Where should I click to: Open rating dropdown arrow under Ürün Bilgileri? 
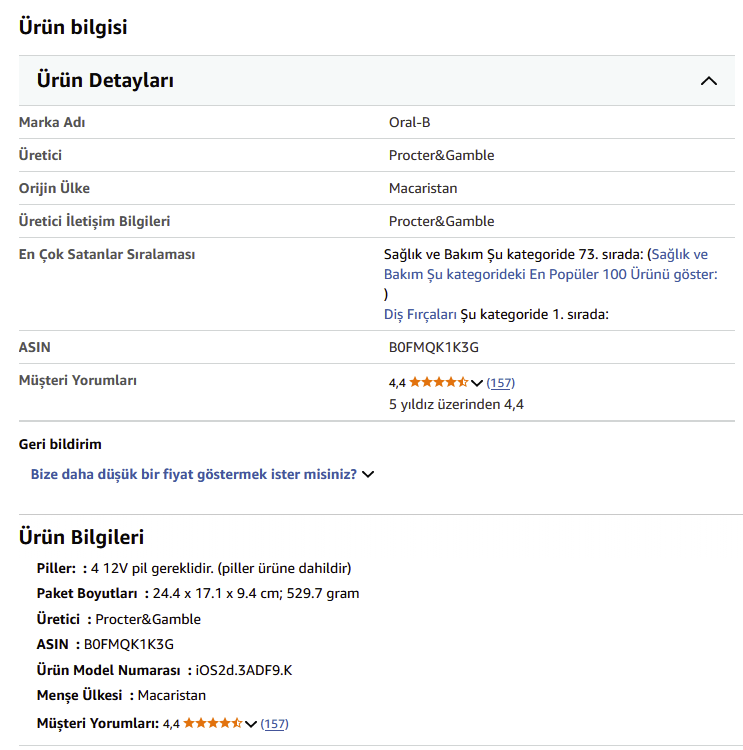point(251,724)
